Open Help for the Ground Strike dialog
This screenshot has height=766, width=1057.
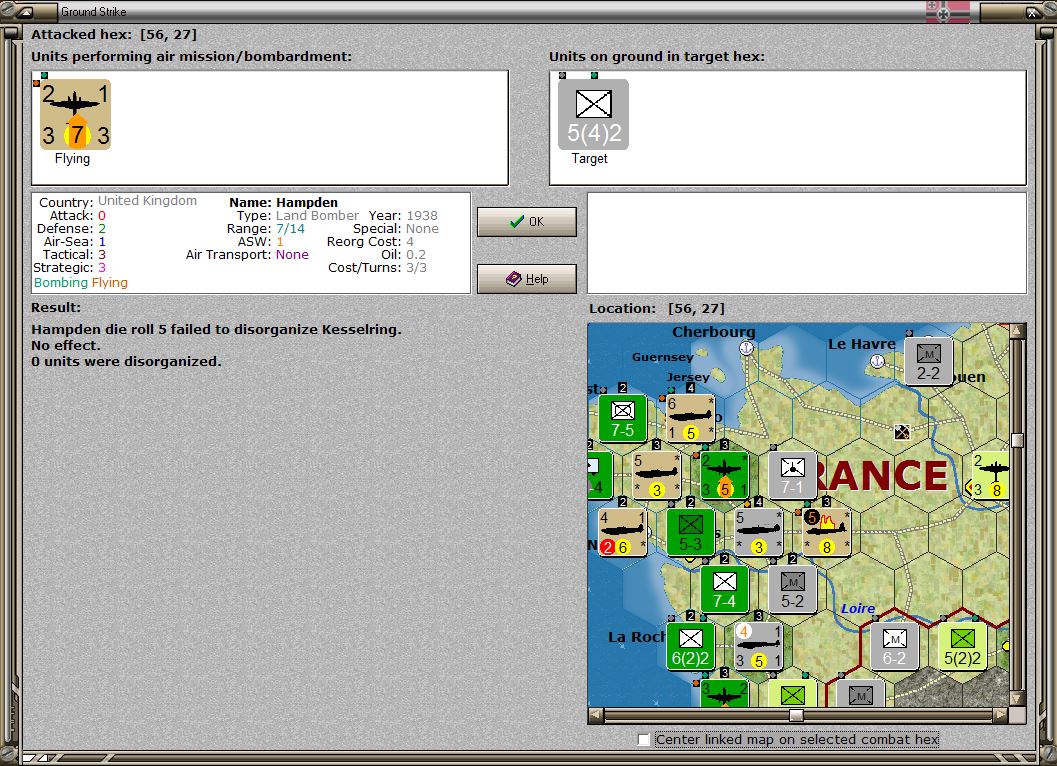pyautogui.click(x=526, y=278)
